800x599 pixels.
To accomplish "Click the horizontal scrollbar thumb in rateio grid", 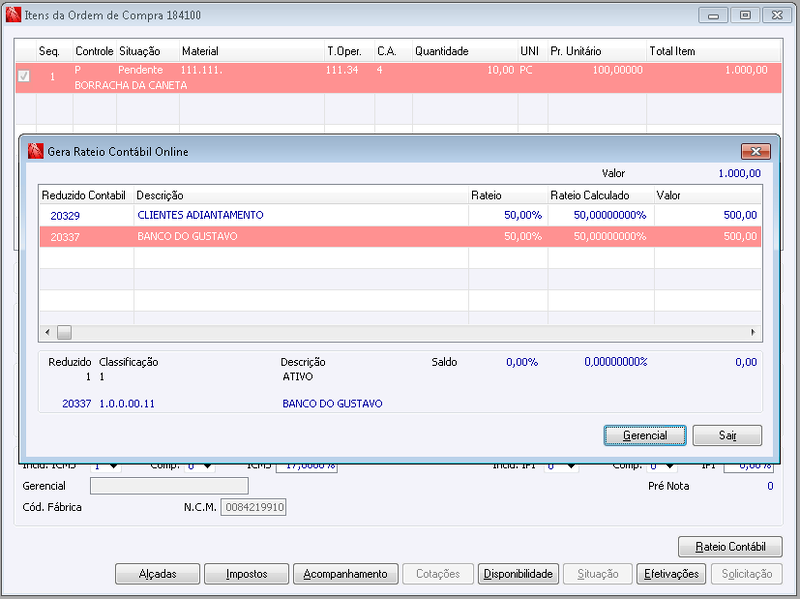I will click(64, 332).
